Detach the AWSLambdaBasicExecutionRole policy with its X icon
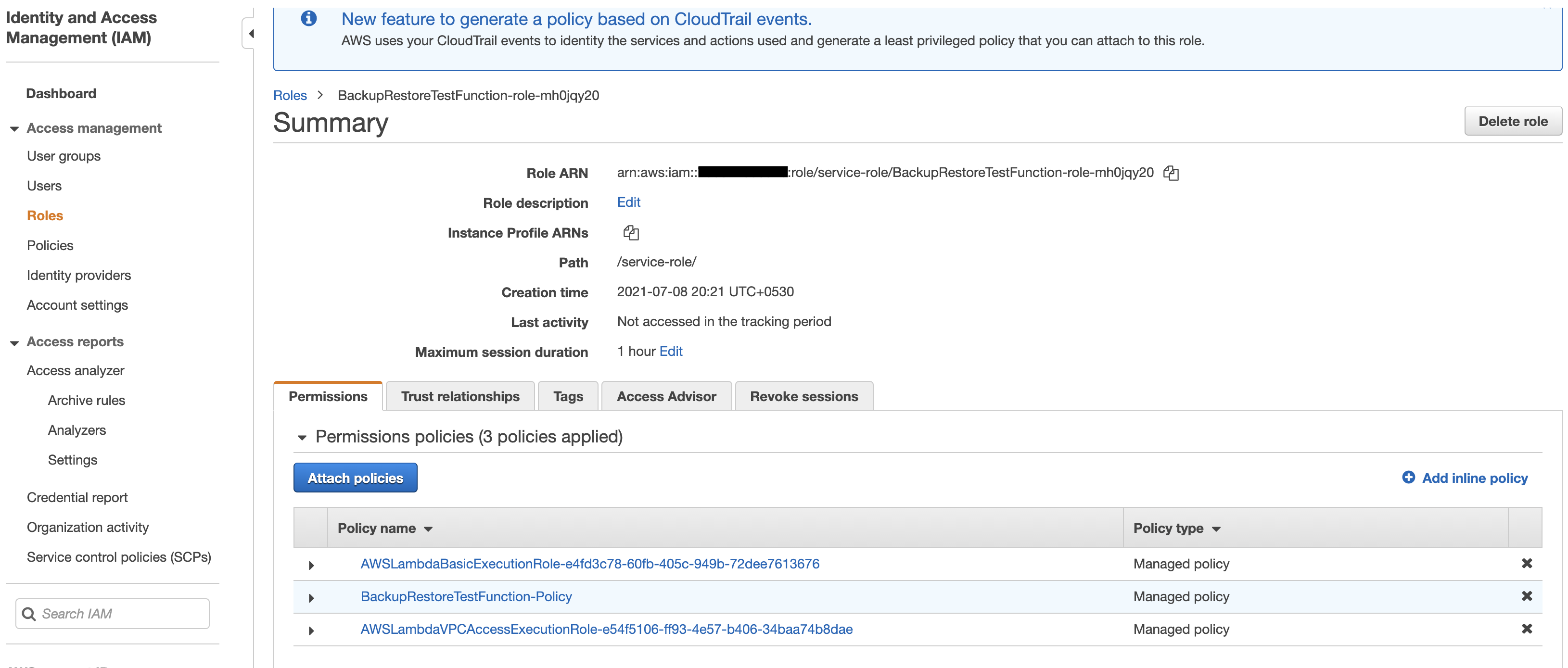Image resolution: width=1568 pixels, height=668 pixels. coord(1526,563)
